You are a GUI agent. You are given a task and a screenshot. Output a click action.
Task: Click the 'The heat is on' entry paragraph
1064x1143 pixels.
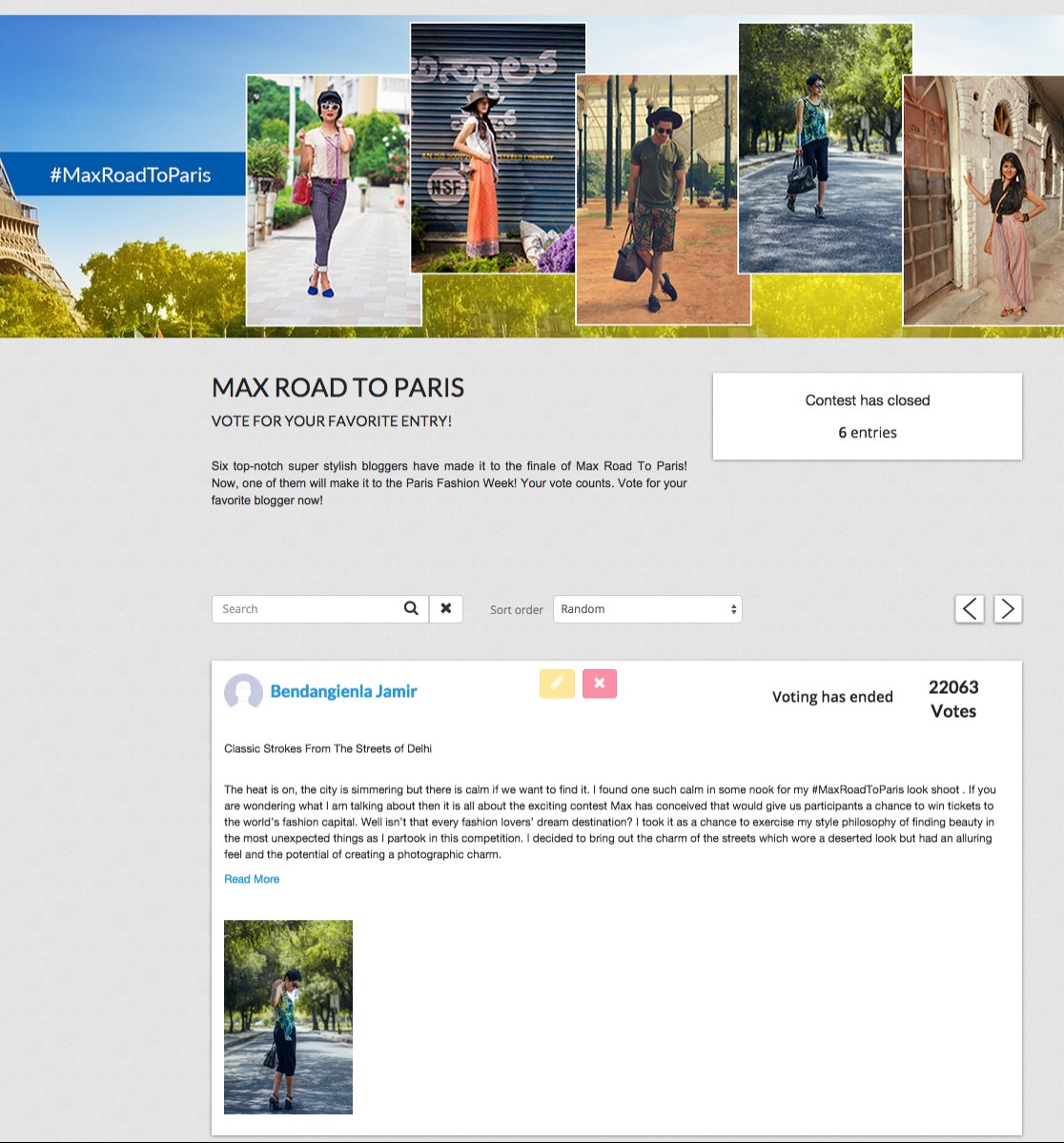tap(609, 822)
